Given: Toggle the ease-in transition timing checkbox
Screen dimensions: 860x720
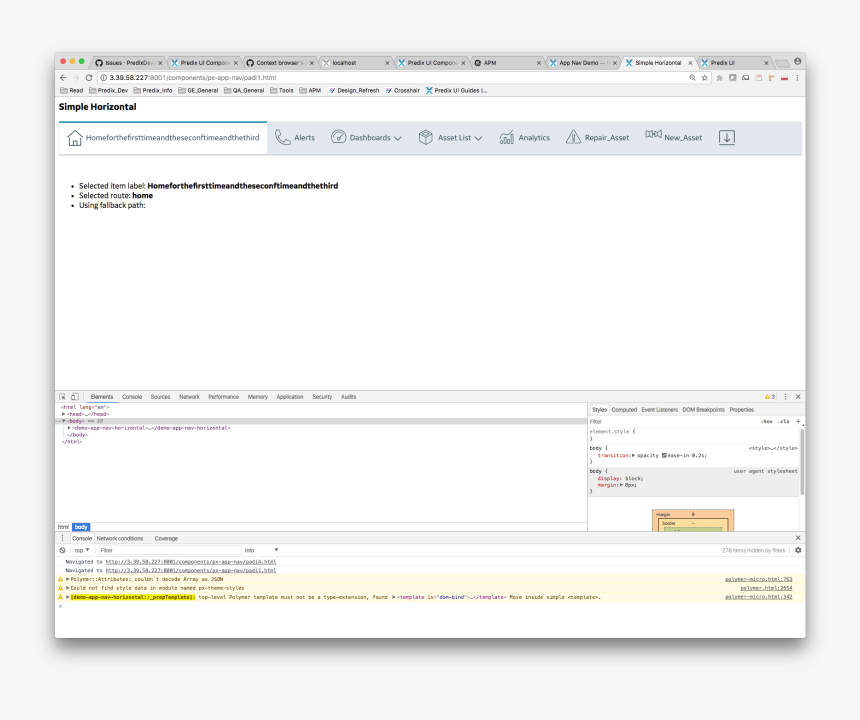Looking at the screenshot, I should pyautogui.click(x=665, y=455).
